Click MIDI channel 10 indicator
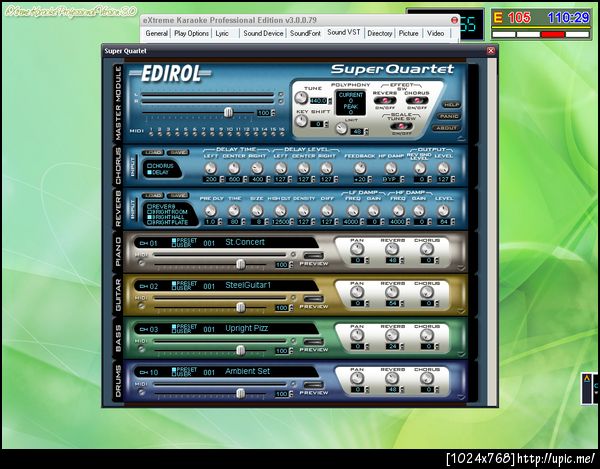The height and width of the screenshot is (469, 600). 229,134
